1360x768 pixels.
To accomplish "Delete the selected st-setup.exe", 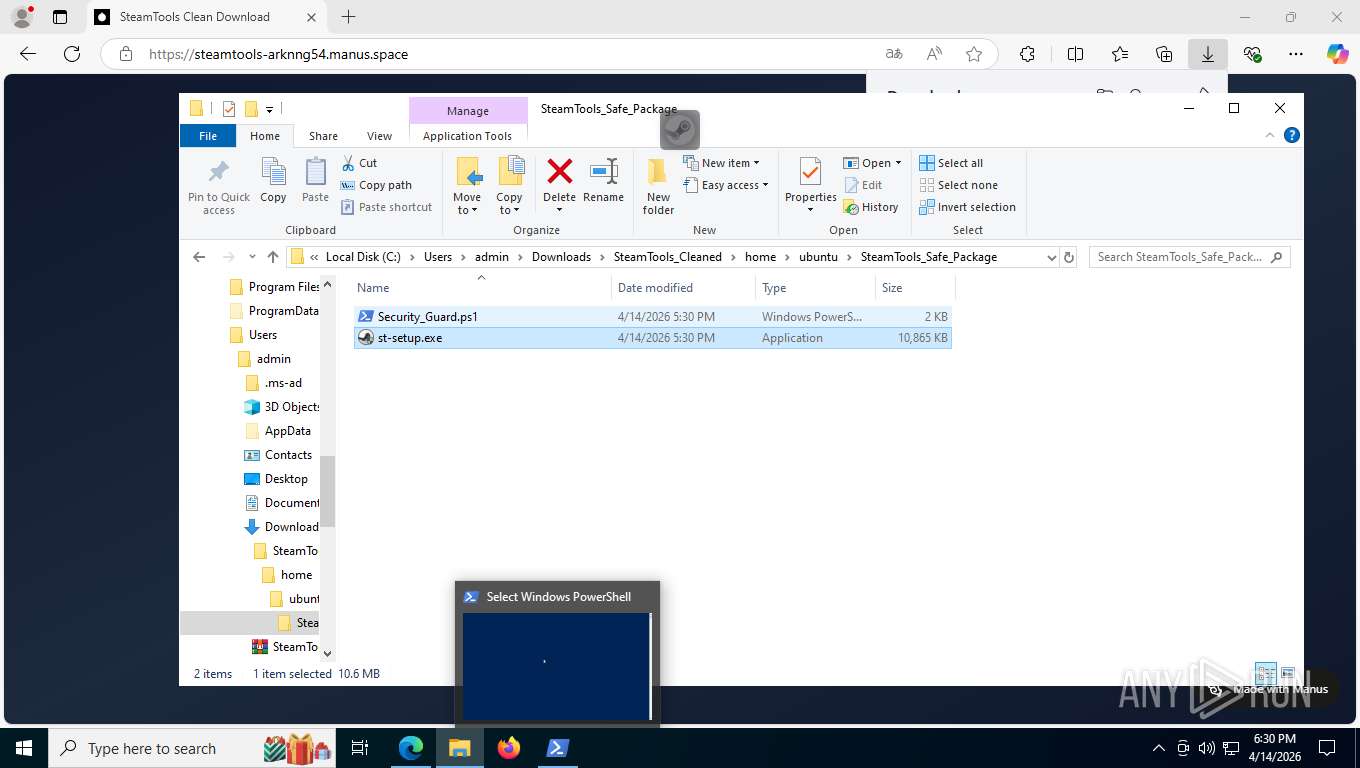I will pos(559,186).
